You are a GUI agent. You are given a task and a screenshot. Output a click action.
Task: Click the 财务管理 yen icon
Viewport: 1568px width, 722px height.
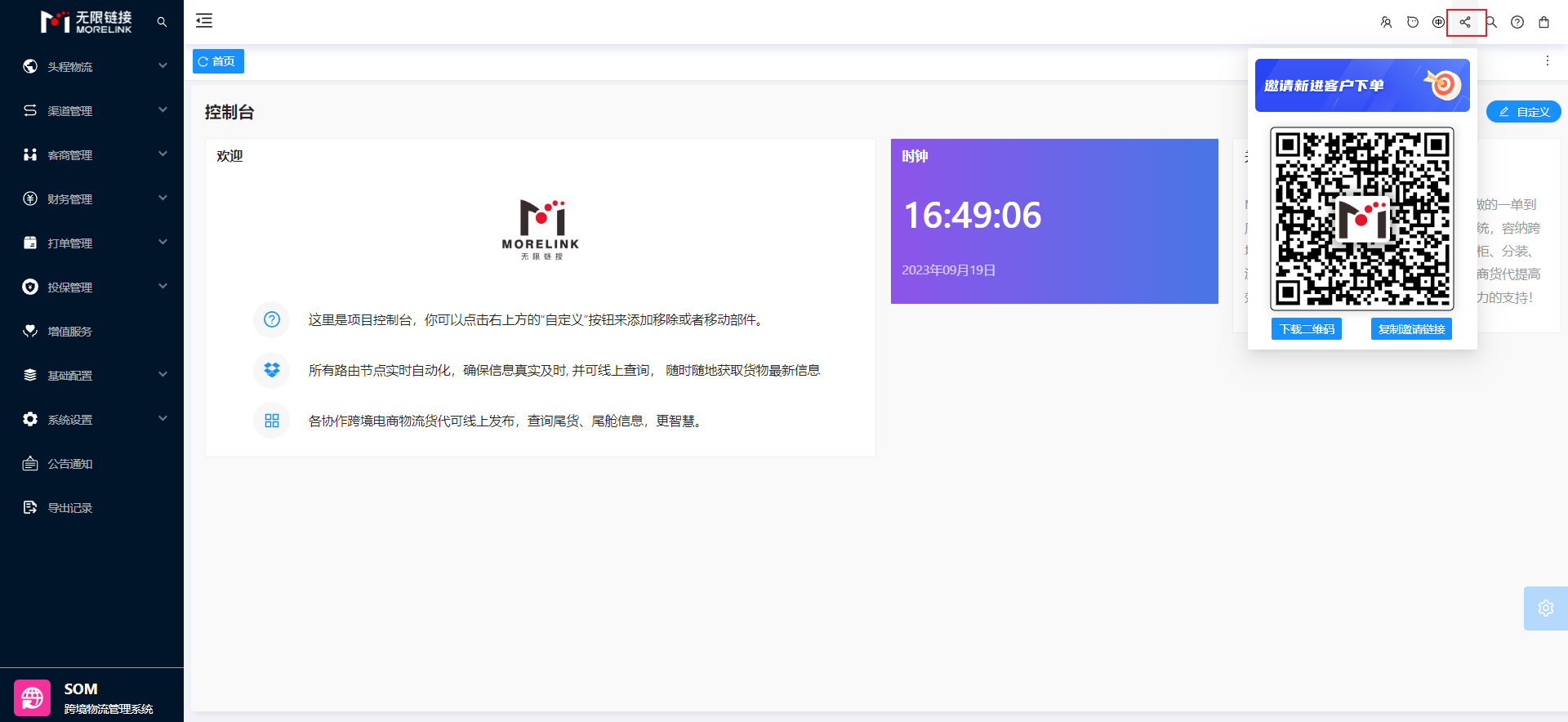30,198
